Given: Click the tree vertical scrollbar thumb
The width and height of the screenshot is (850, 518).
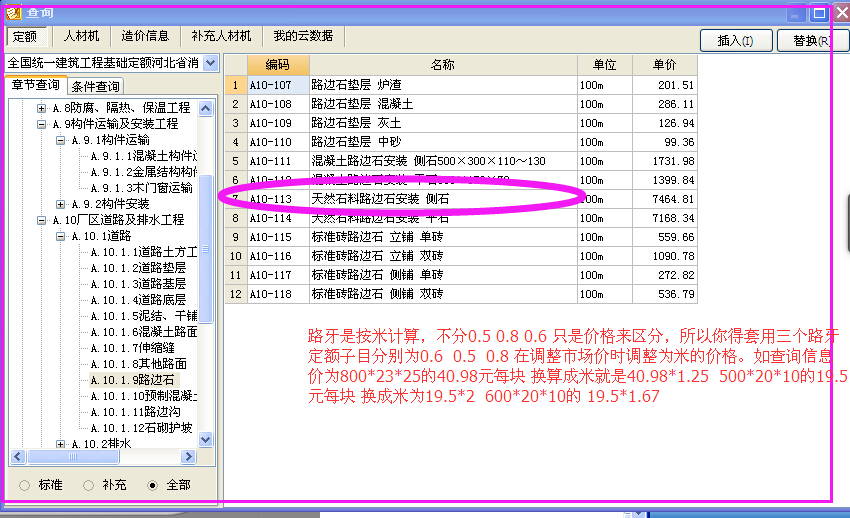Looking at the screenshot, I should coord(205,249).
